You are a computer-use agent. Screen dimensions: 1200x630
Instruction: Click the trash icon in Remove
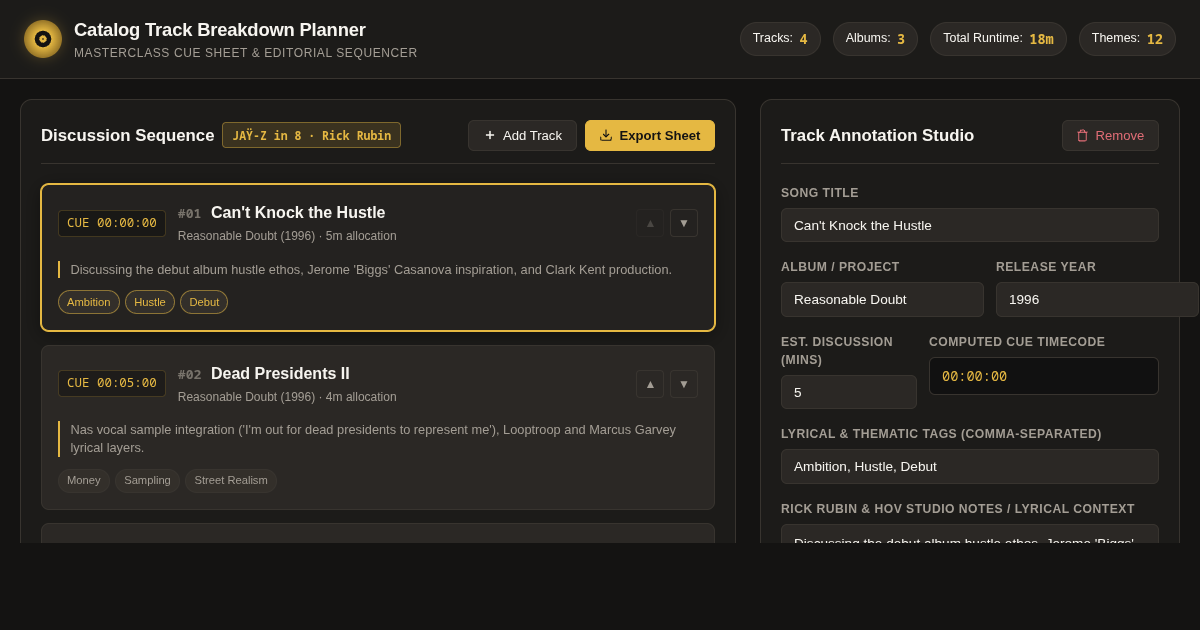1082,135
